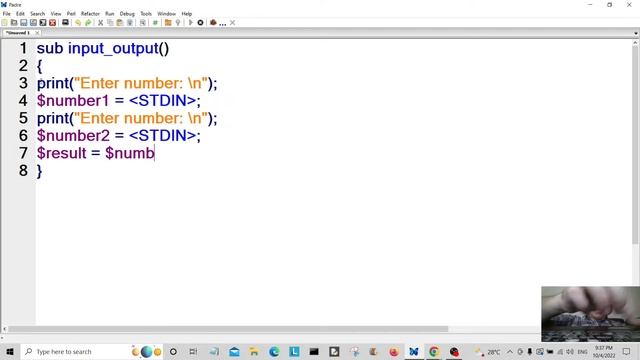This screenshot has width=640, height=360.
Task: Open the Tools menu
Action: pyautogui.click(x=146, y=13)
